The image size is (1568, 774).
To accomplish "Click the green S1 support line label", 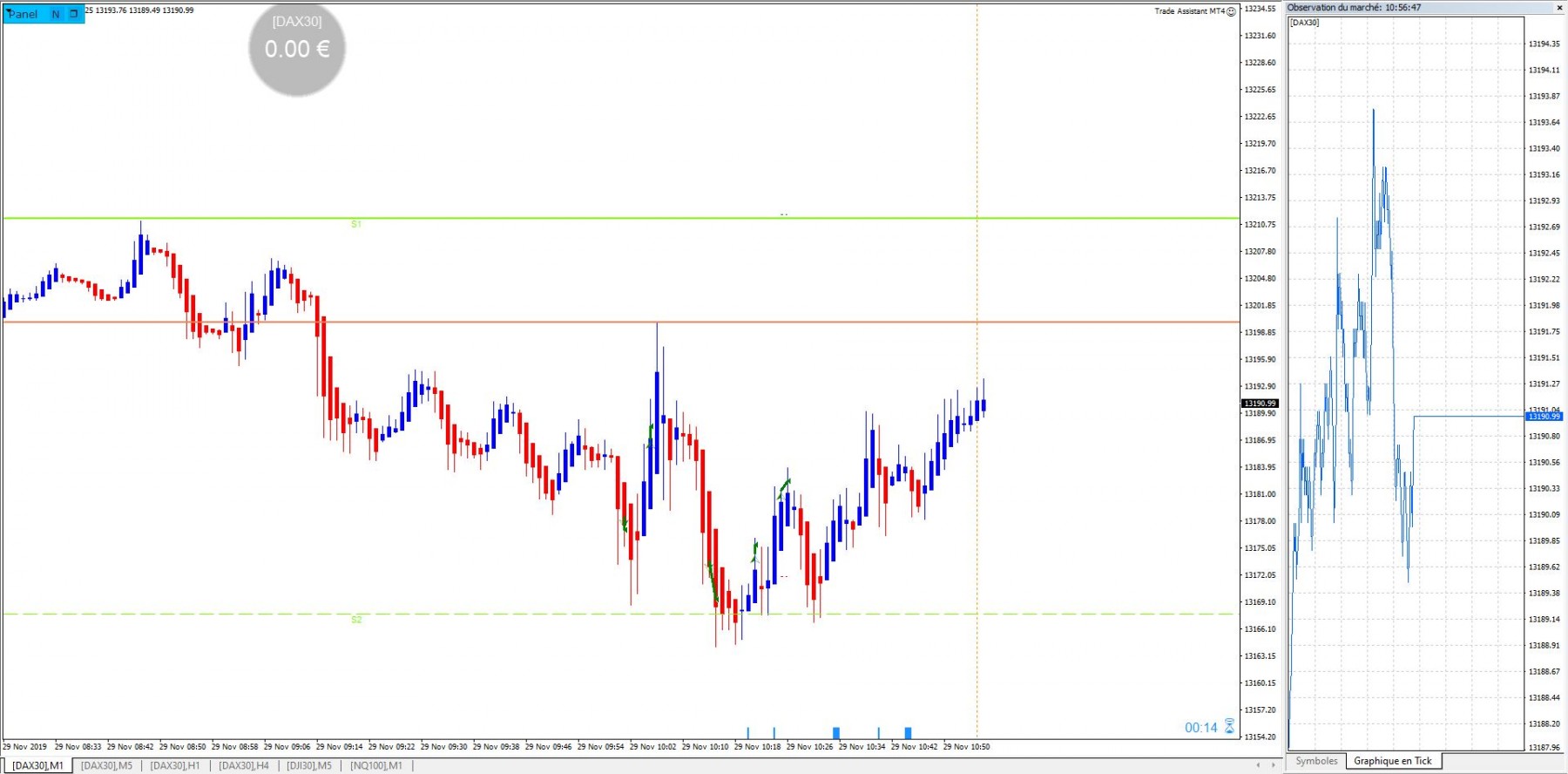I will [356, 224].
